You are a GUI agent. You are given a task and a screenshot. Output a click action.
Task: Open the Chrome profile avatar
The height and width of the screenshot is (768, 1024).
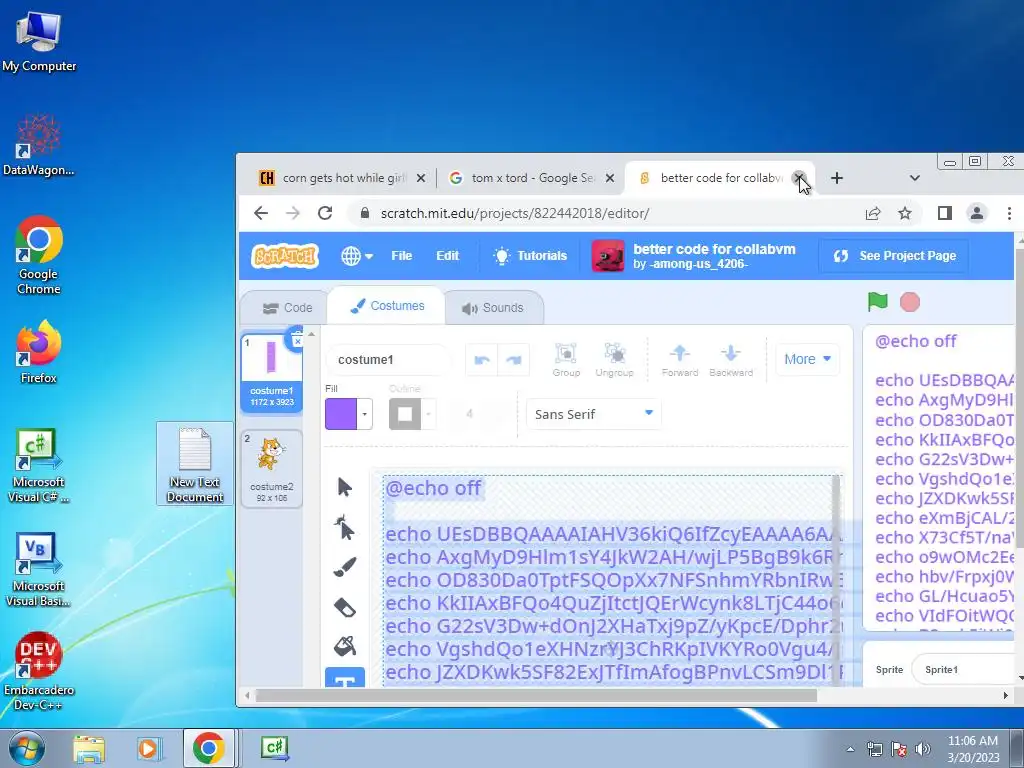coord(977,213)
